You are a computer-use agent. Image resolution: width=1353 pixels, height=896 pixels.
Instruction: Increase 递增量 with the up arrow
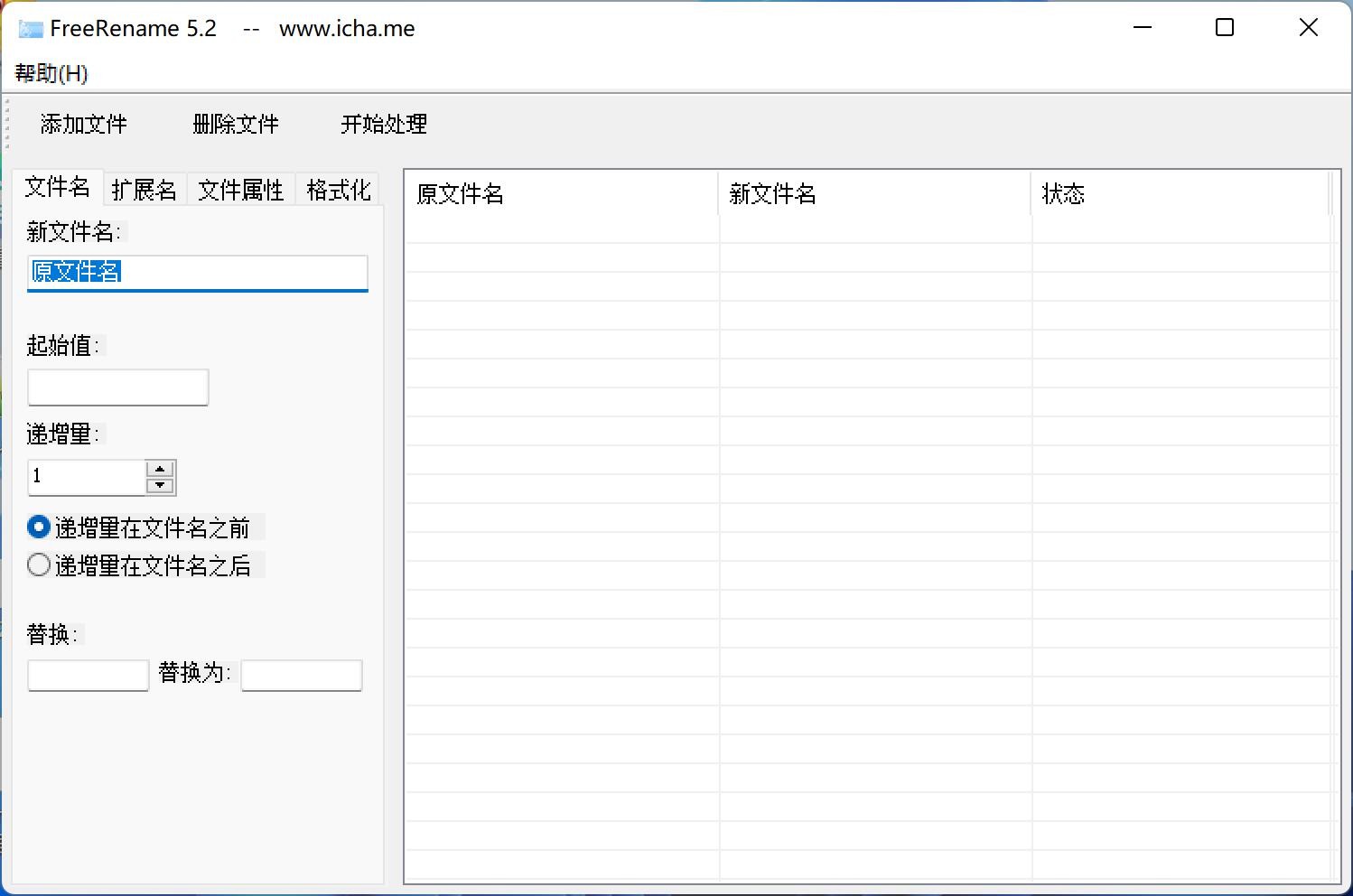point(160,469)
